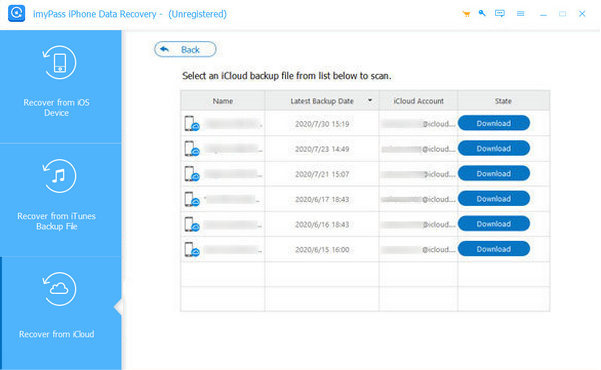Viewport: 601px width, 370px height.
Task: Click the key register icon
Action: coord(482,13)
